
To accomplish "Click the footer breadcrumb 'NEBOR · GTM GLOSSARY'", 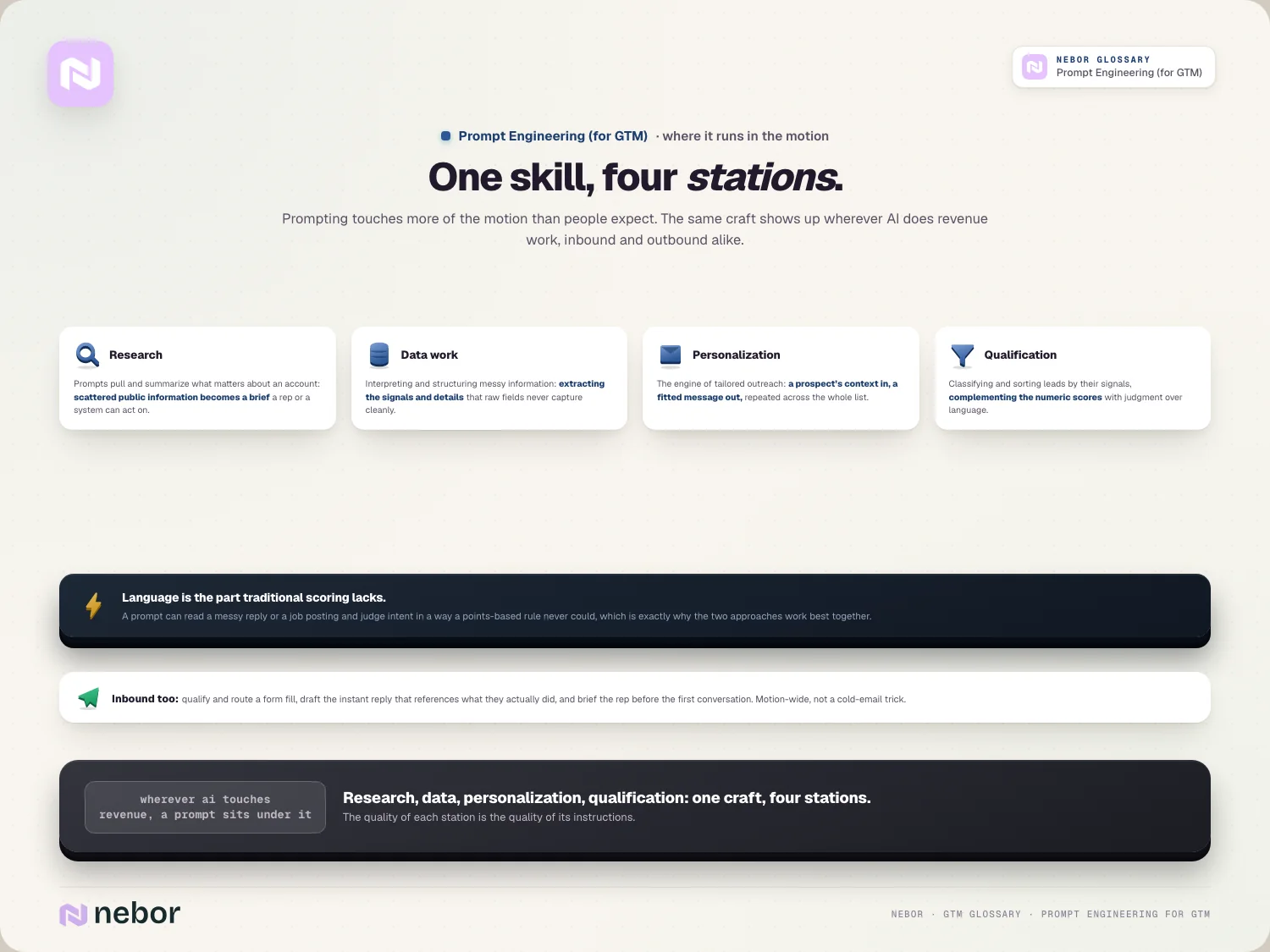I will [x=956, y=914].
